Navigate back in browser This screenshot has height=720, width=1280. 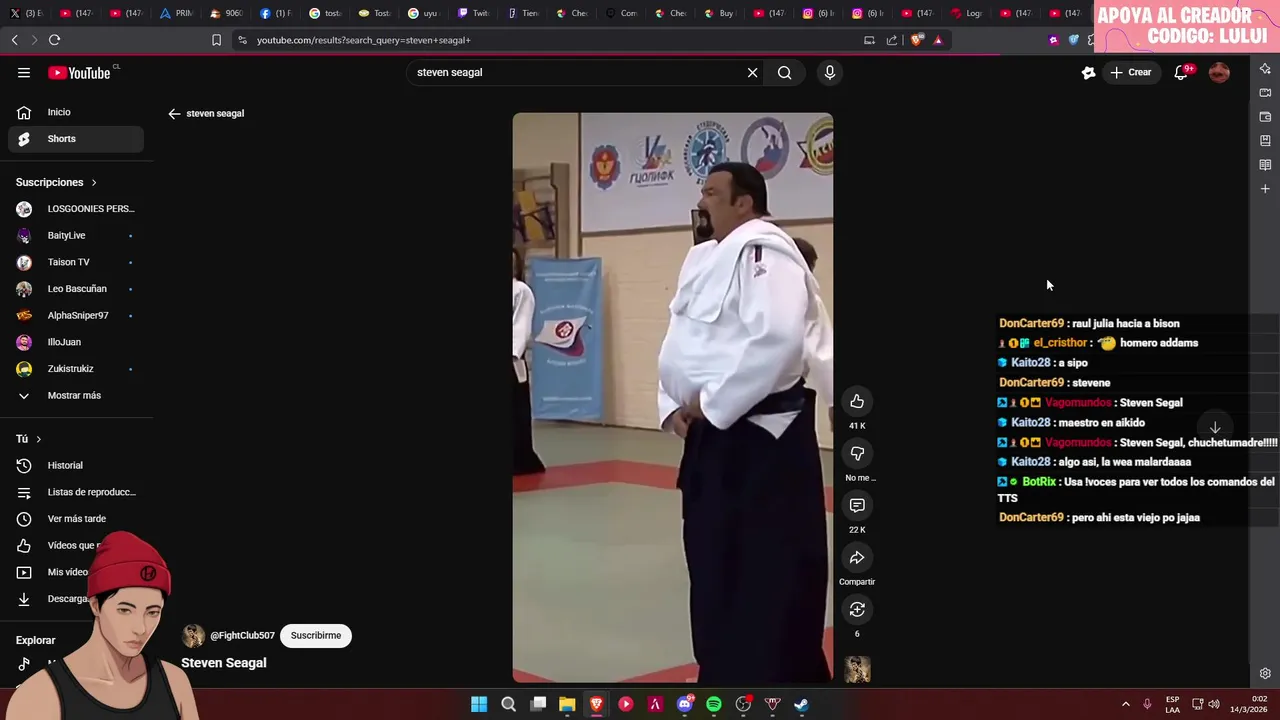[14, 40]
